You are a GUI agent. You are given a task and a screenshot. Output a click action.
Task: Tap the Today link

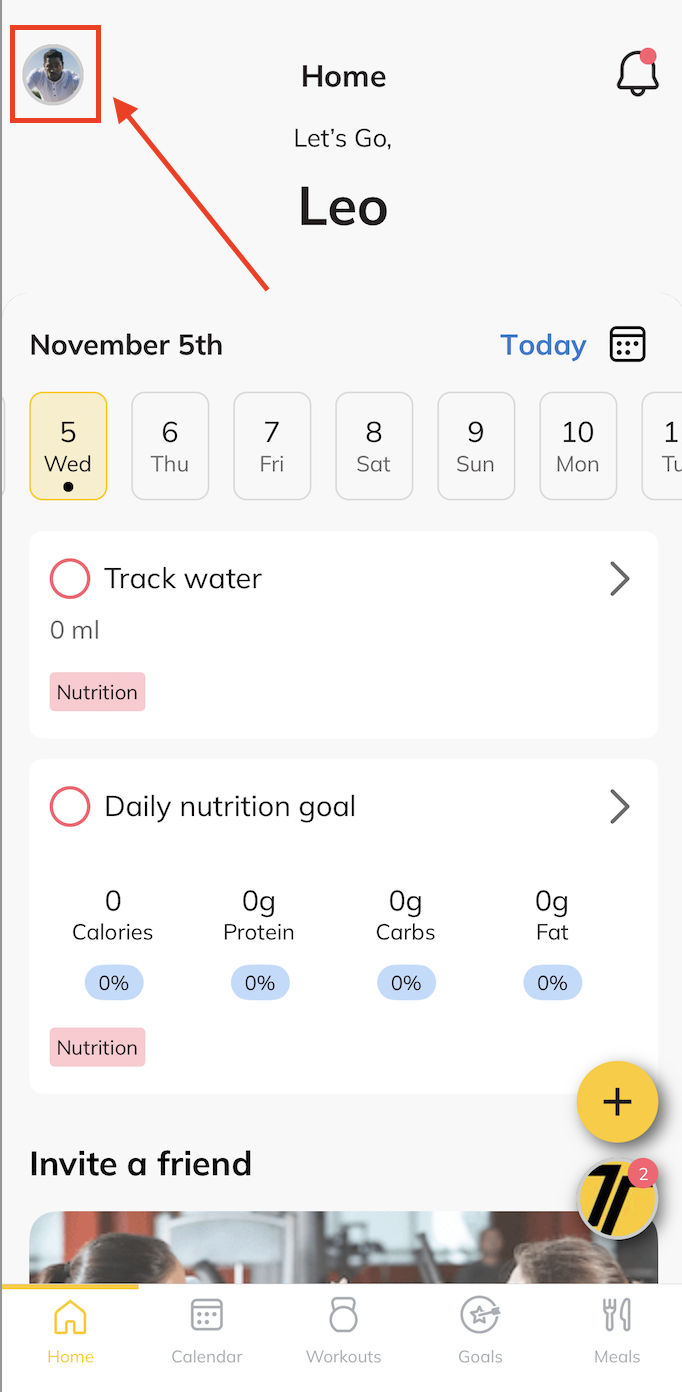click(543, 345)
